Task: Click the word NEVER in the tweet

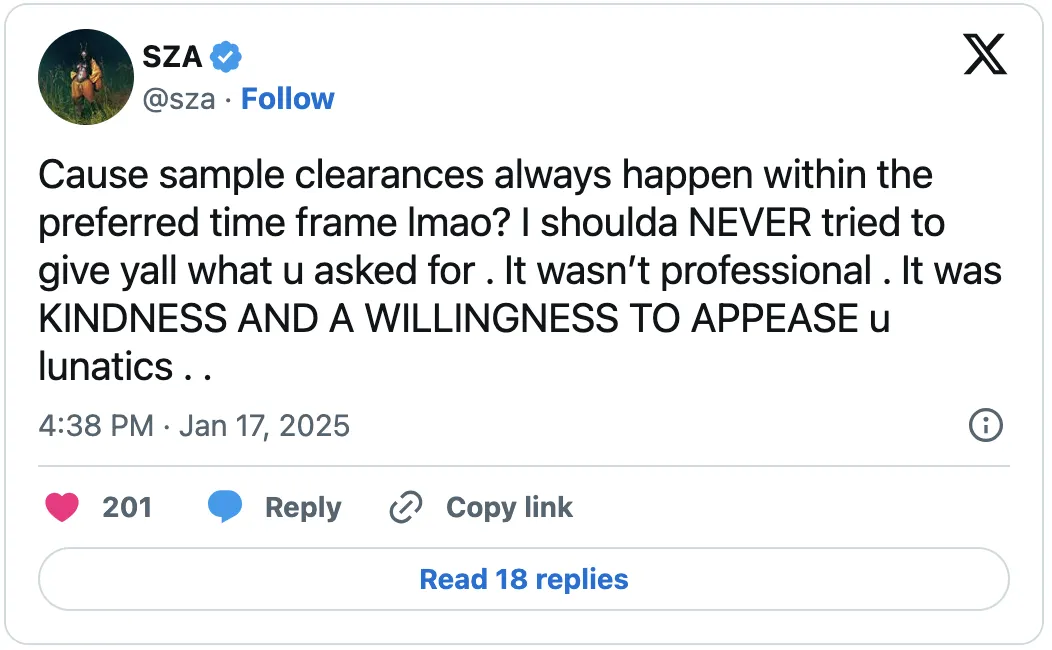Action: [x=750, y=223]
